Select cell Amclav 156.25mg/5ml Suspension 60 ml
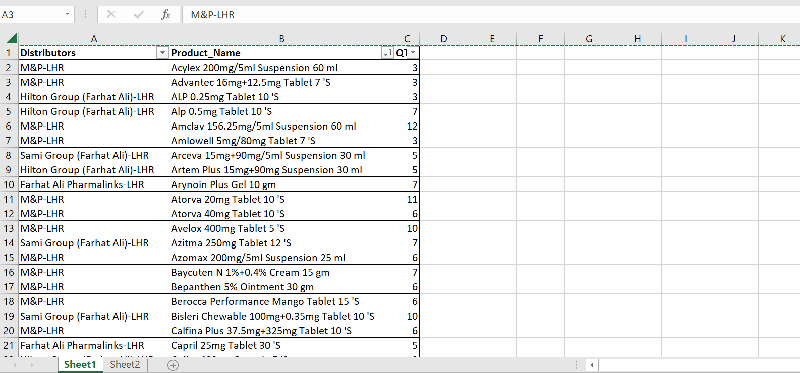The height and width of the screenshot is (373, 800). click(282, 126)
